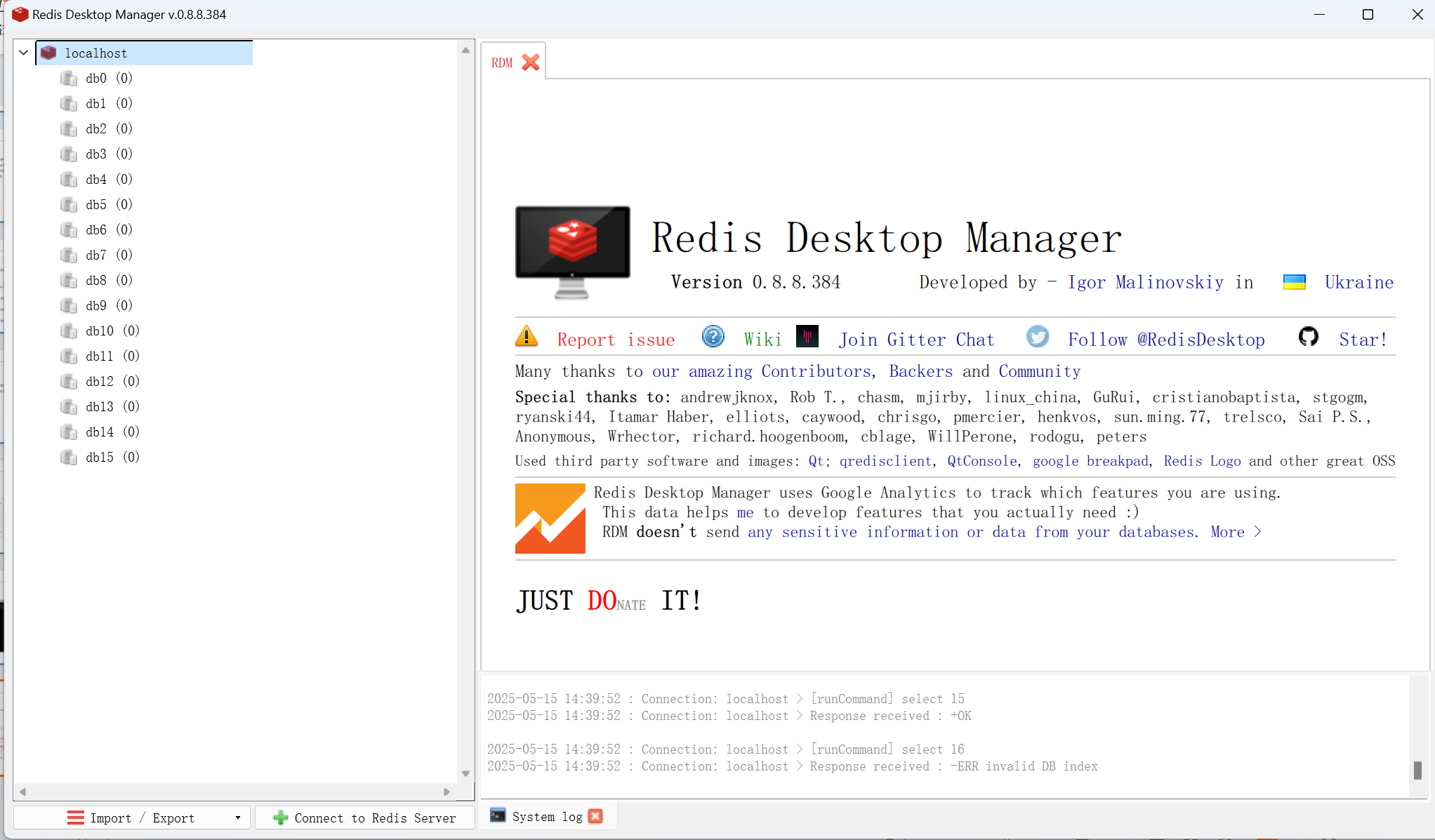The image size is (1435, 840).
Task: Open the Igor Malinovskiy link
Action: point(1145,282)
